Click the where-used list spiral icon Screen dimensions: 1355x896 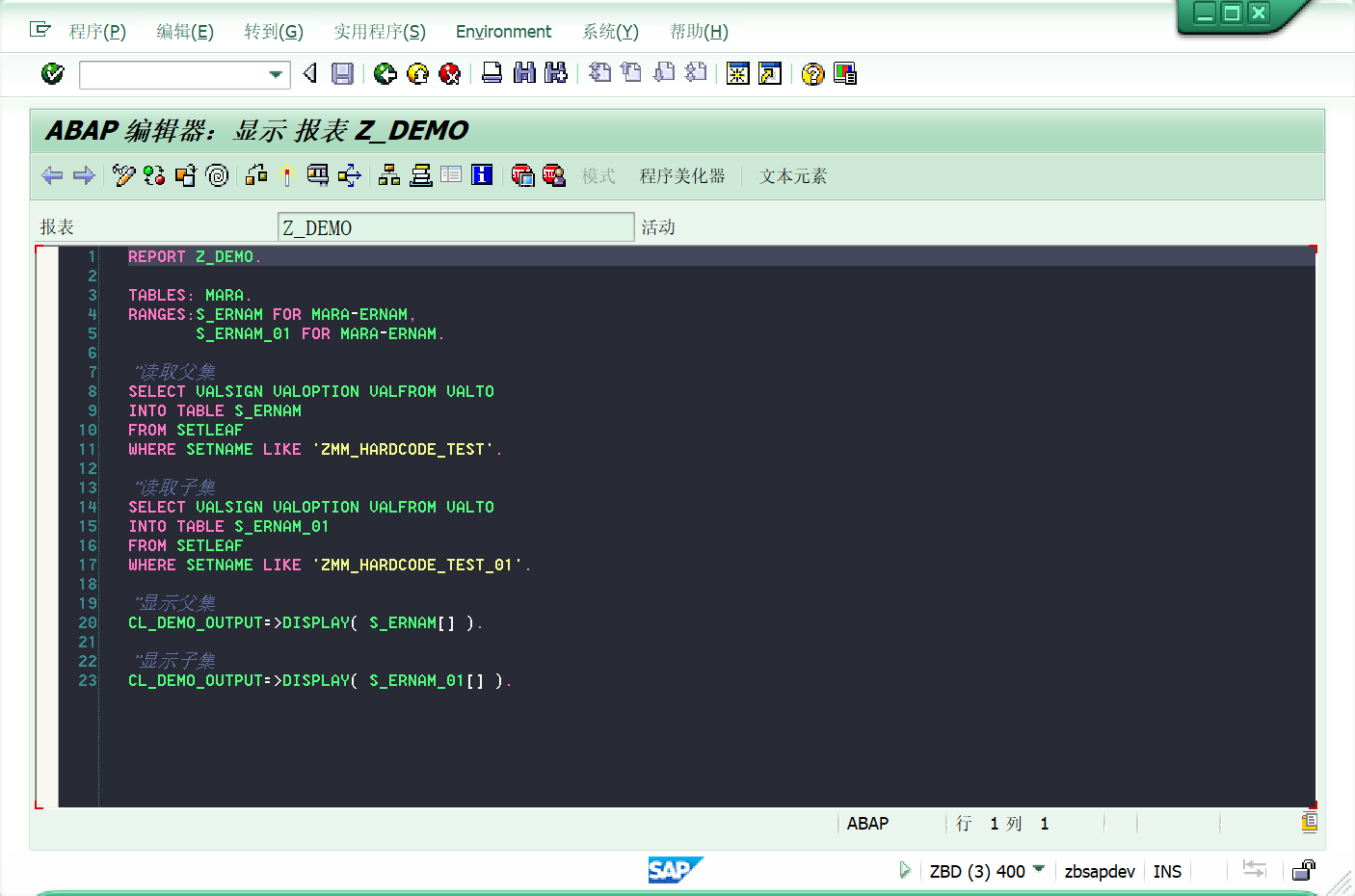point(218,175)
